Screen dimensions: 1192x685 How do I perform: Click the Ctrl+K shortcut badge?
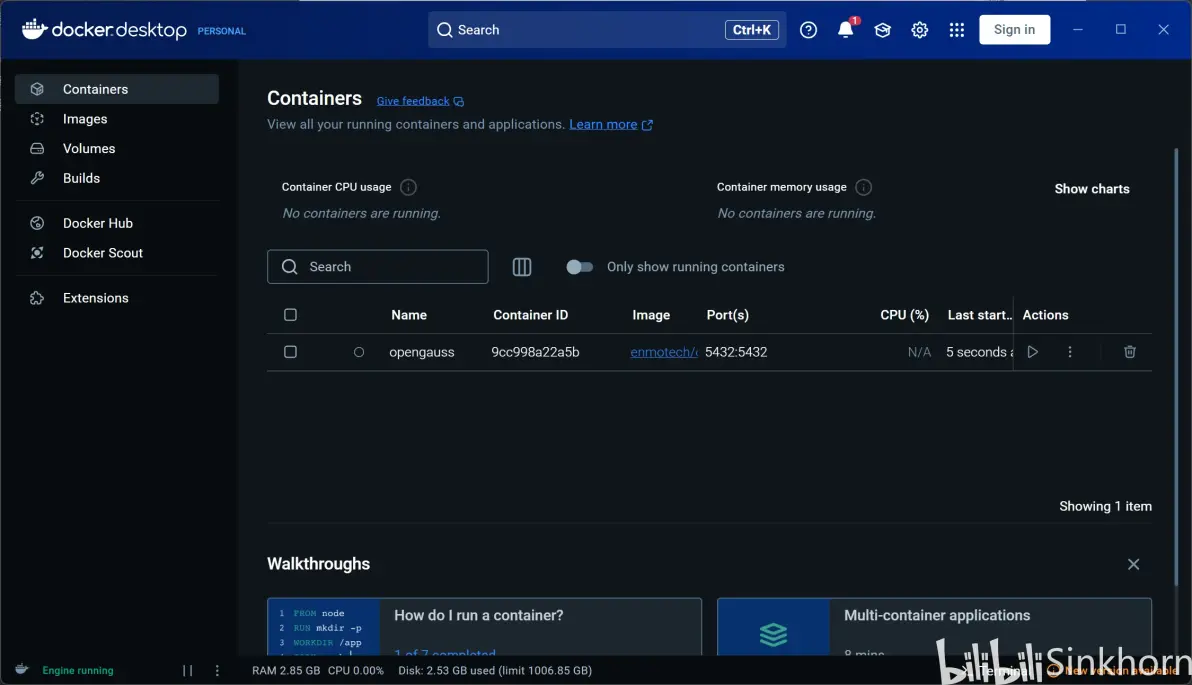pyautogui.click(x=751, y=30)
